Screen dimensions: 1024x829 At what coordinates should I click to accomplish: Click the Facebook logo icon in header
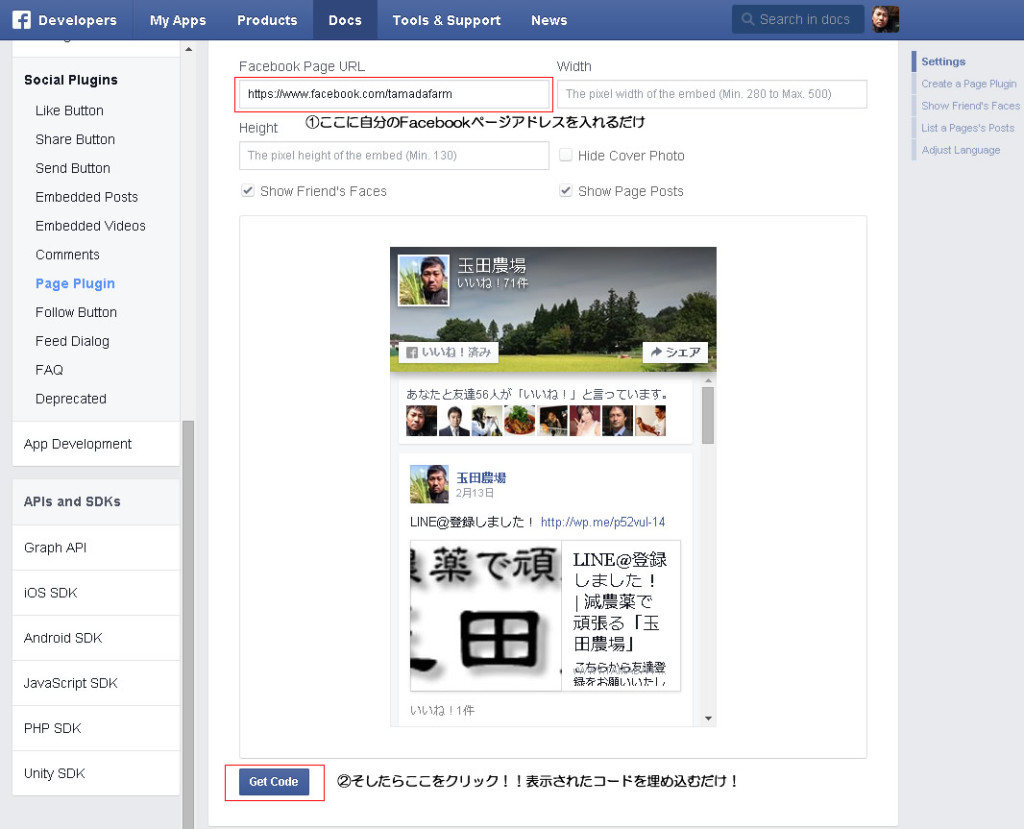click(21, 20)
